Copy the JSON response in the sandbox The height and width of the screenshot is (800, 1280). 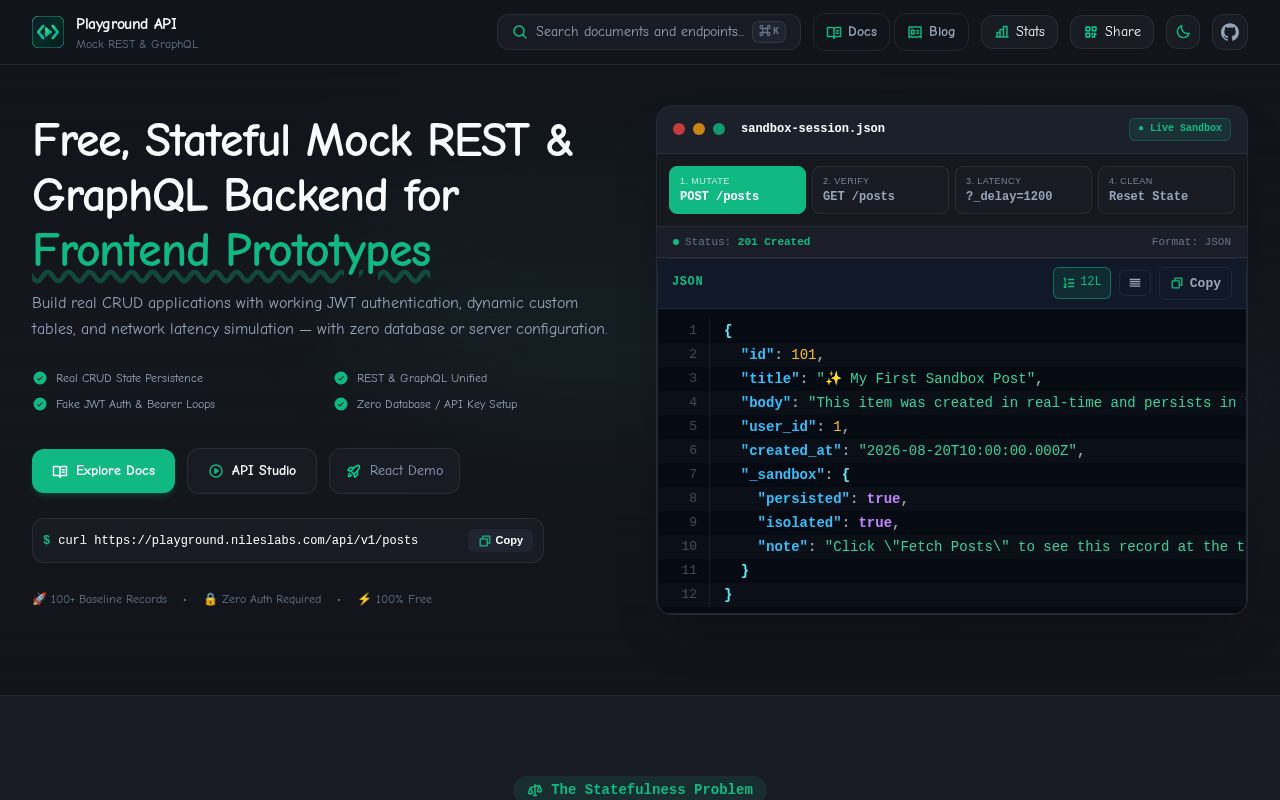point(1195,283)
